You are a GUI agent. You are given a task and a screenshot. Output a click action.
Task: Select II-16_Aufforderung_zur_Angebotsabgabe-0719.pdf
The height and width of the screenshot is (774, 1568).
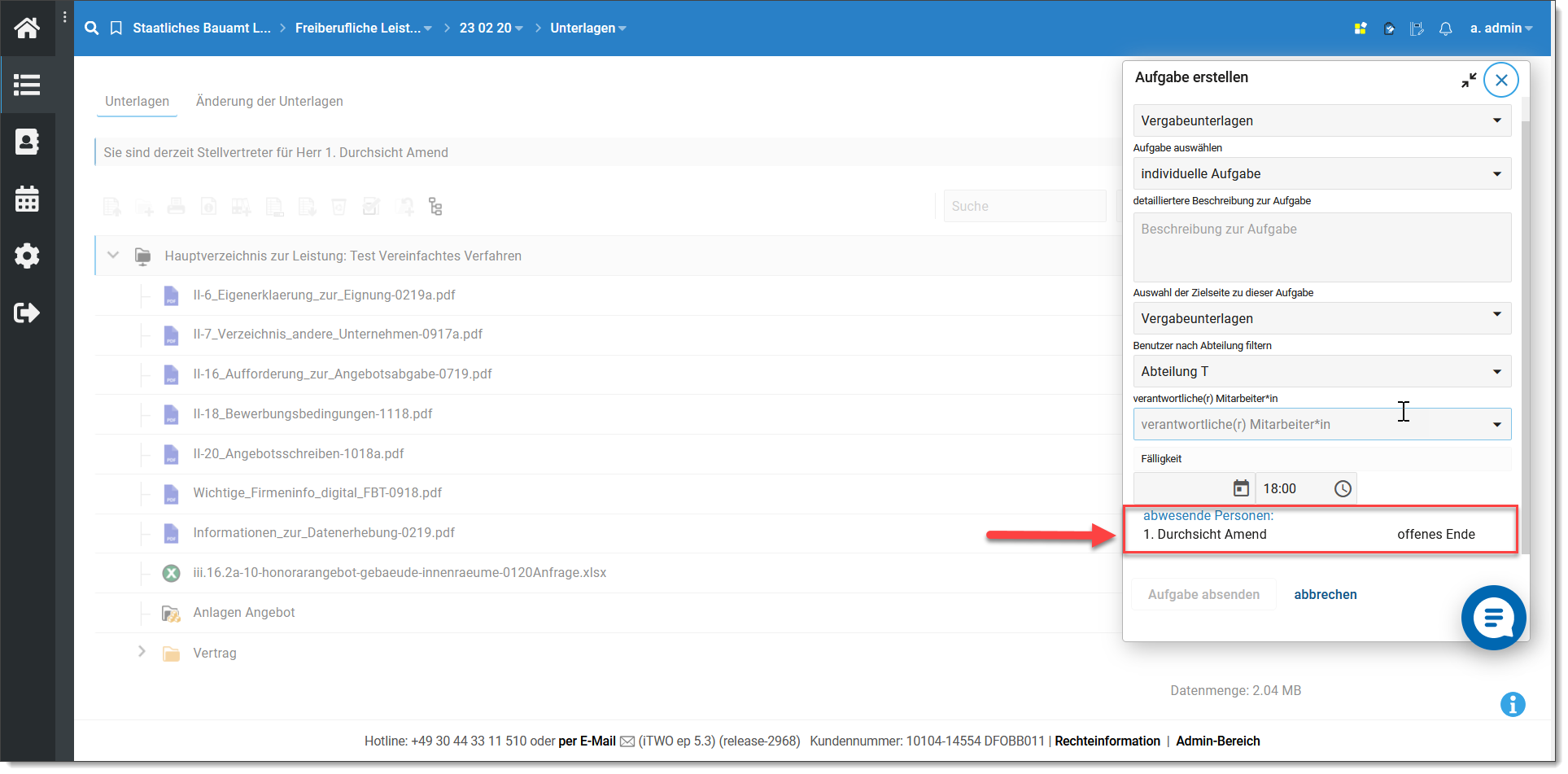point(343,374)
